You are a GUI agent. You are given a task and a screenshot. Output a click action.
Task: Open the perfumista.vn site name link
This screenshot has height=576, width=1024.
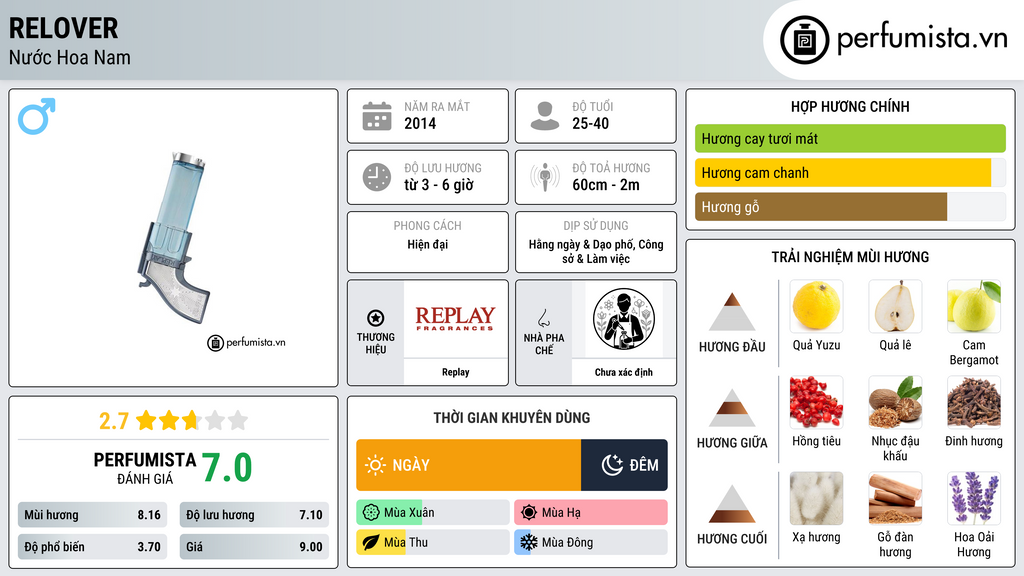(x=922, y=39)
